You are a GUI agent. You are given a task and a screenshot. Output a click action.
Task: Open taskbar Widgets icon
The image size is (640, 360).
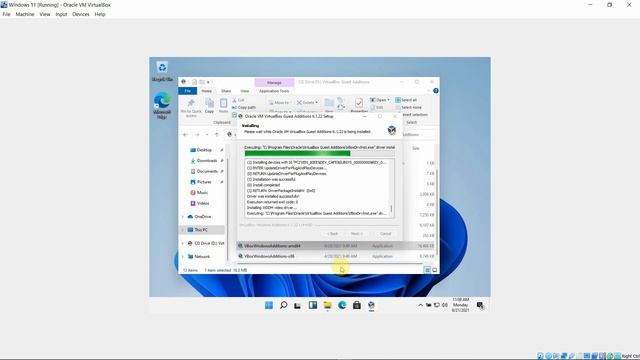pos(313,305)
